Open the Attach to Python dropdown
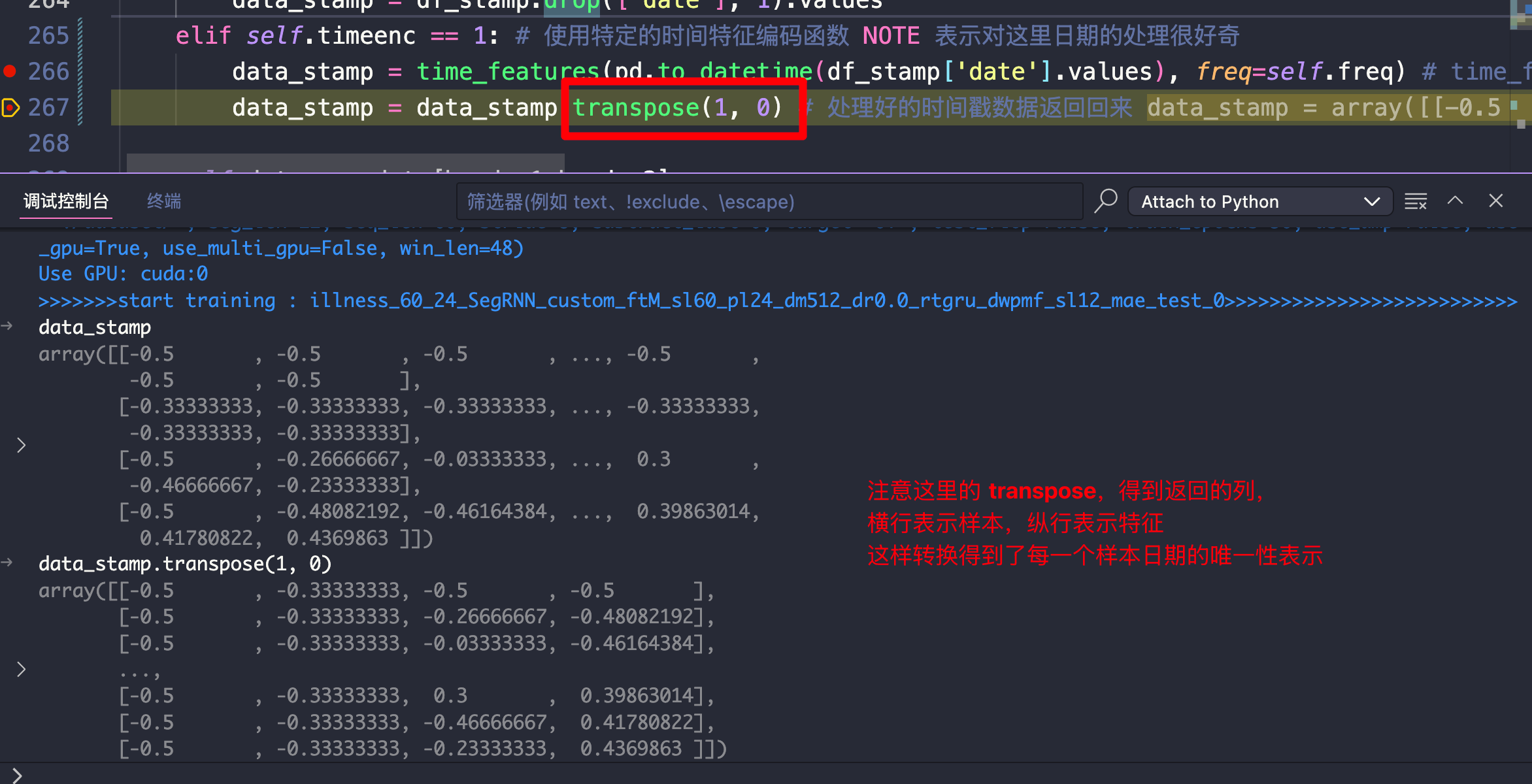This screenshot has height=784, width=1532. pos(1259,202)
